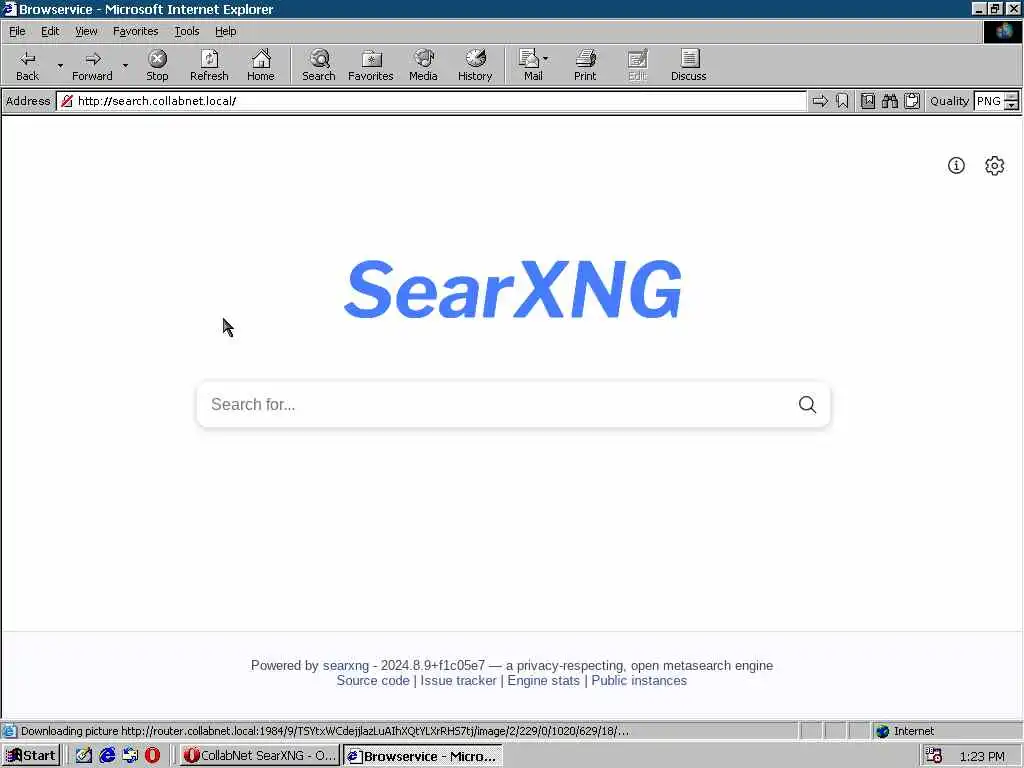Image resolution: width=1024 pixels, height=768 pixels.
Task: Launch Internet Explorer from quick launch
Action: 107,756
